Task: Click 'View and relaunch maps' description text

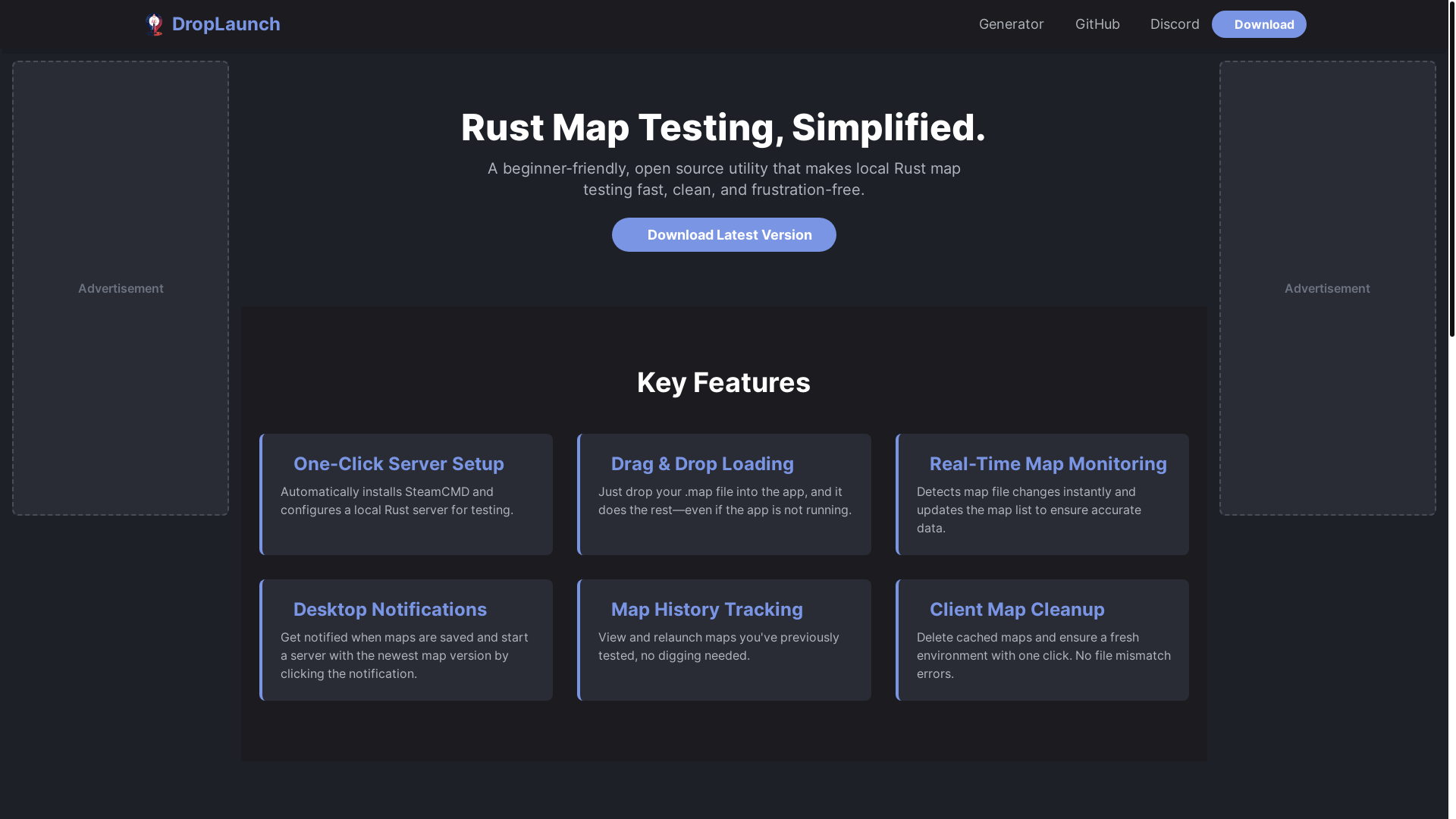Action: click(719, 646)
